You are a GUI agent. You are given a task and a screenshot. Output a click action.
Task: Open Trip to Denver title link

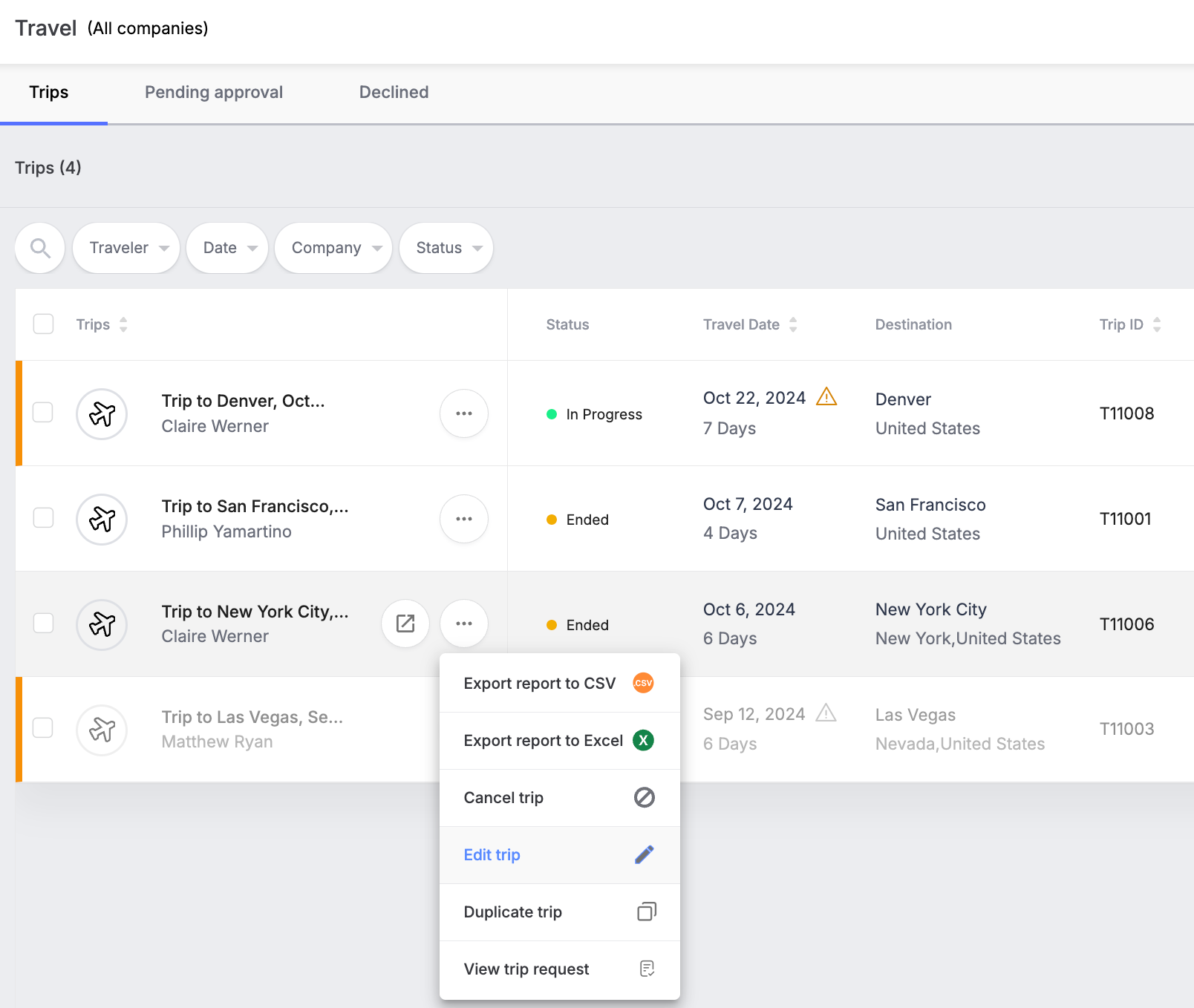tap(244, 401)
